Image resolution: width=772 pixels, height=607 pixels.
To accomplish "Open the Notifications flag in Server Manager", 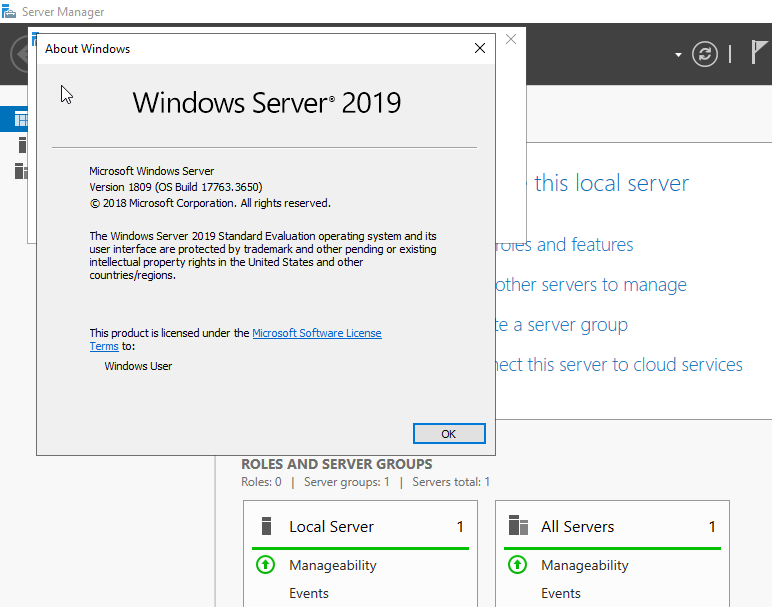I will pos(760,52).
